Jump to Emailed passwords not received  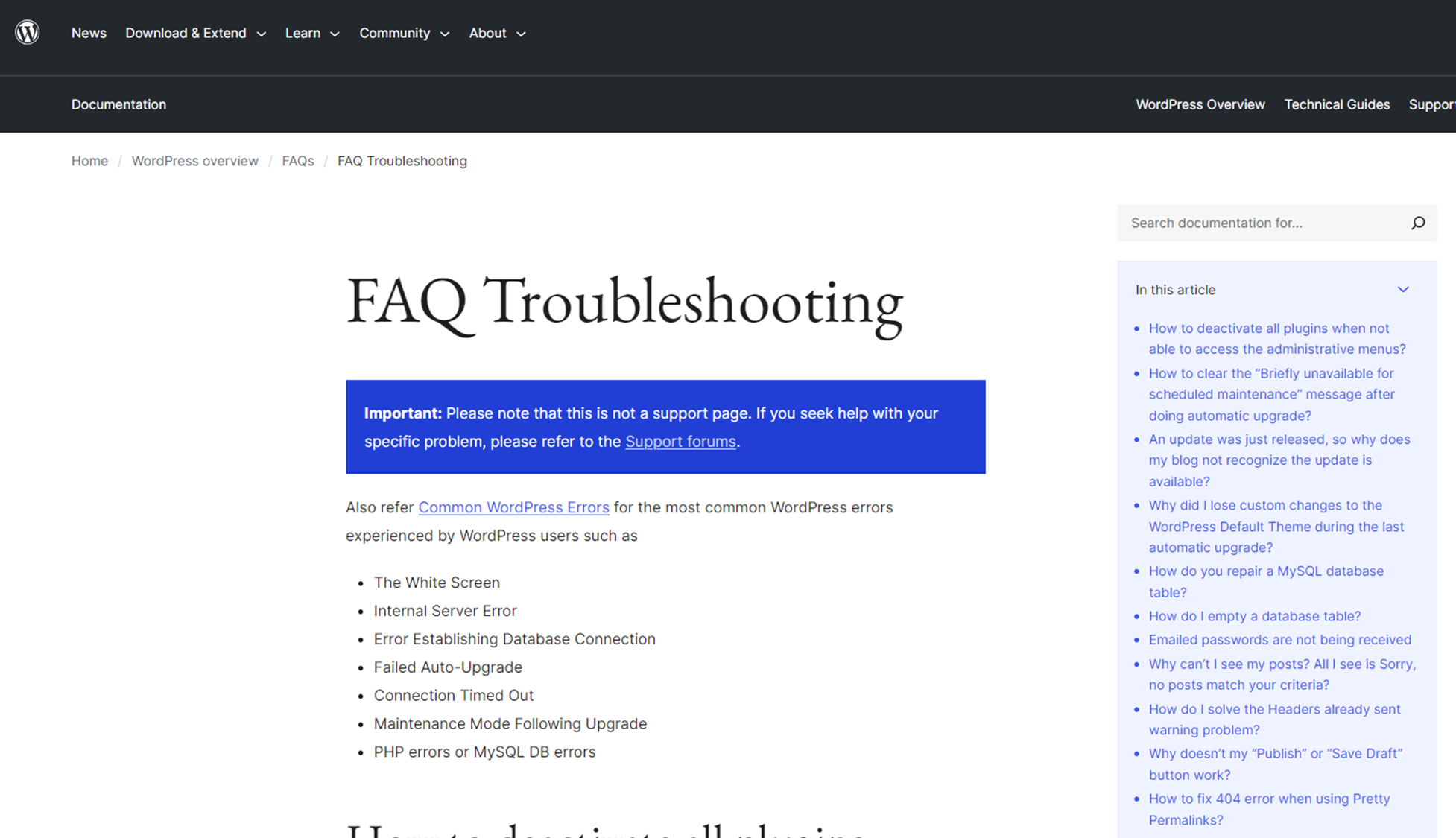pyautogui.click(x=1279, y=640)
